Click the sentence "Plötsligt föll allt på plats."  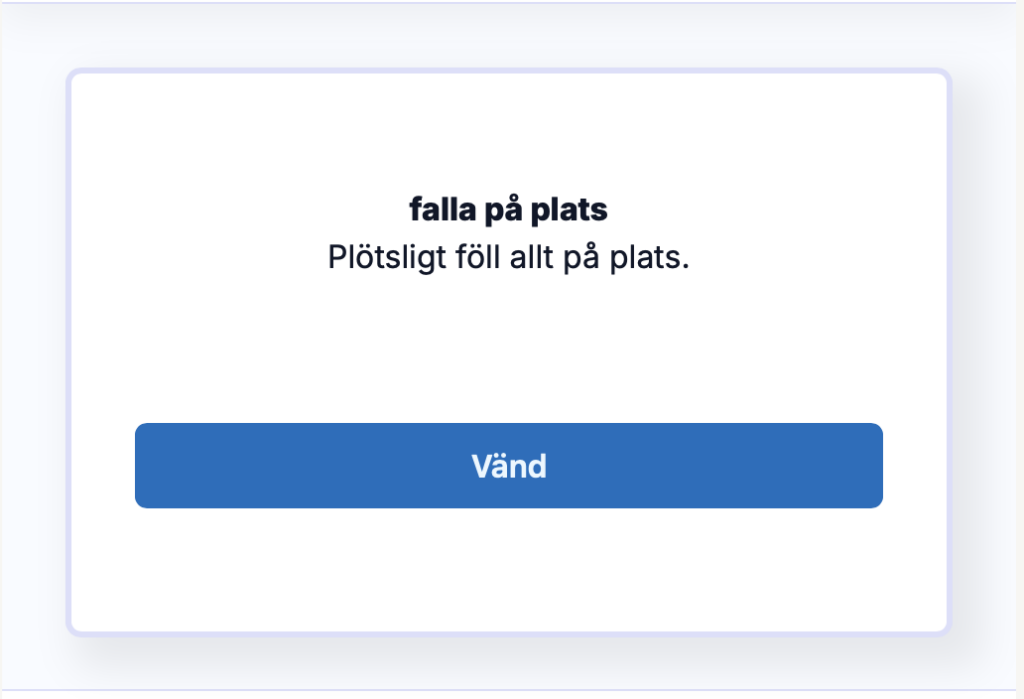[x=508, y=257]
